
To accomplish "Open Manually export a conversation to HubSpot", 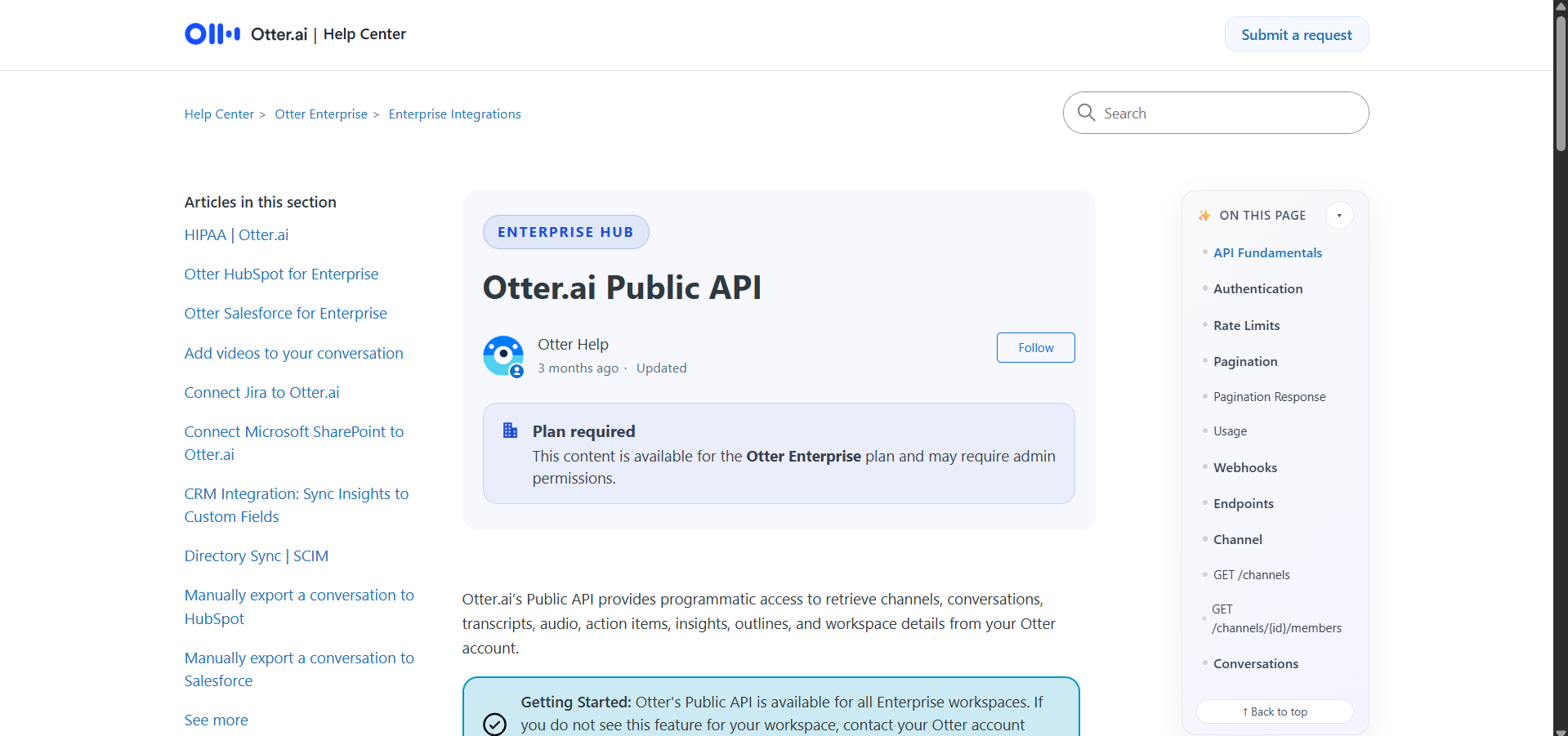I will pyautogui.click(x=299, y=607).
